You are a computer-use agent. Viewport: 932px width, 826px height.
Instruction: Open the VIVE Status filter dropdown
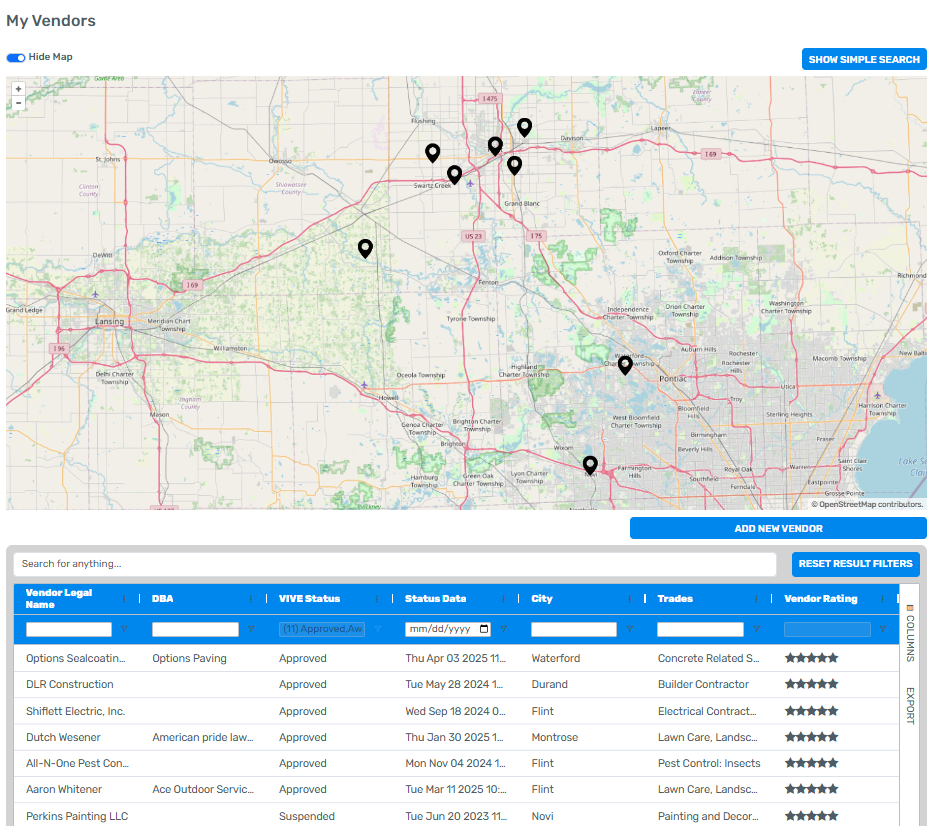(x=321, y=629)
